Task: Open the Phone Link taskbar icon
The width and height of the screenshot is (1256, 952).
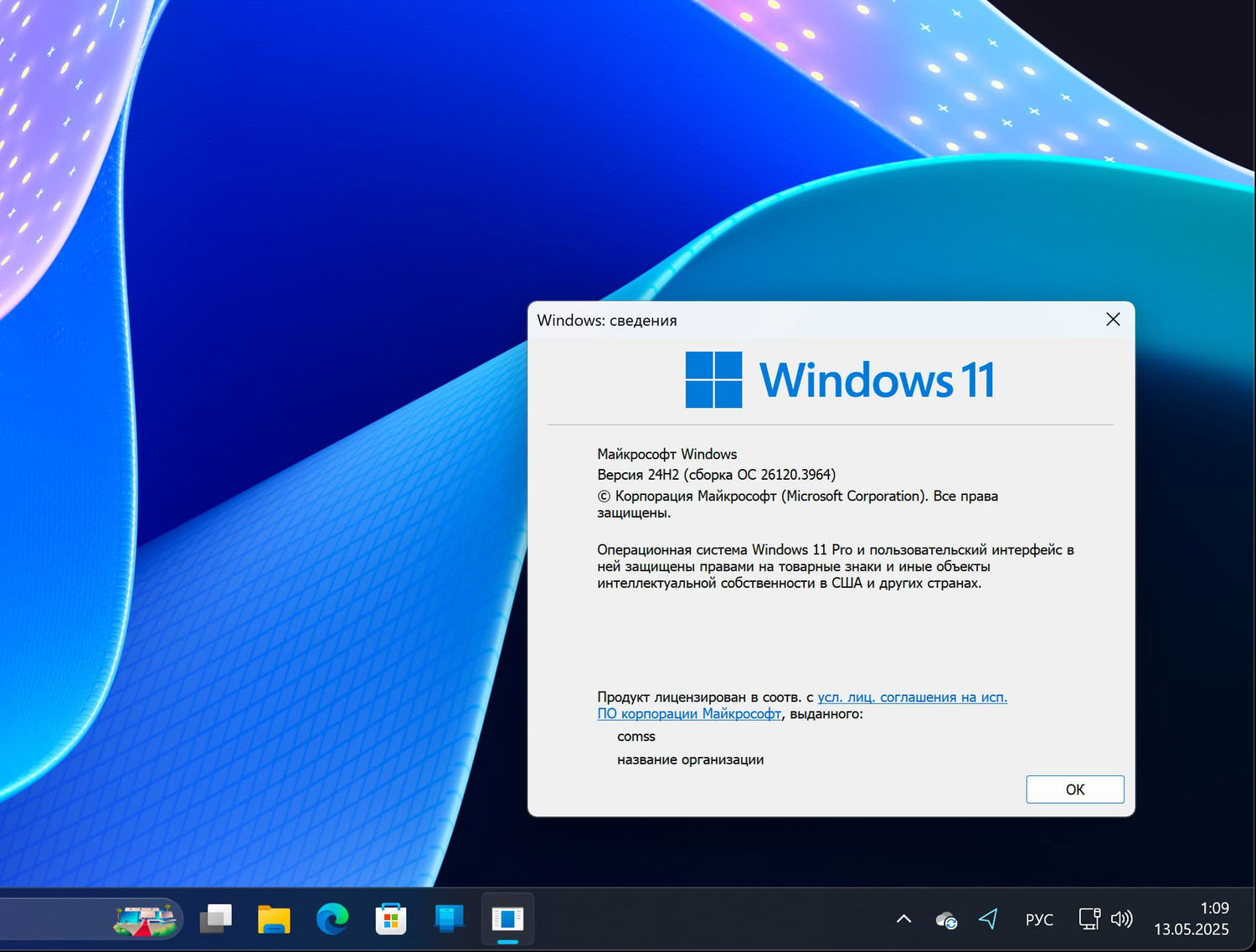Action: point(449,919)
